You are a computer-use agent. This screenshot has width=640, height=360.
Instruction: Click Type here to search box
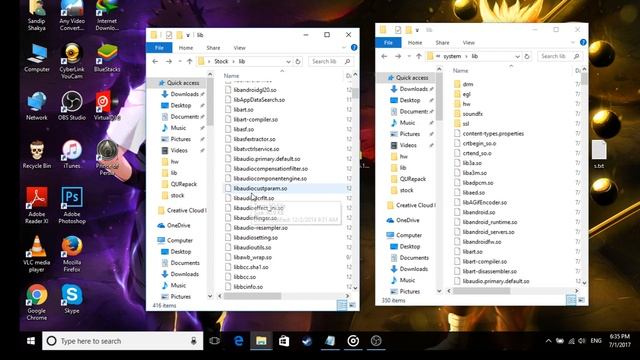[122, 341]
